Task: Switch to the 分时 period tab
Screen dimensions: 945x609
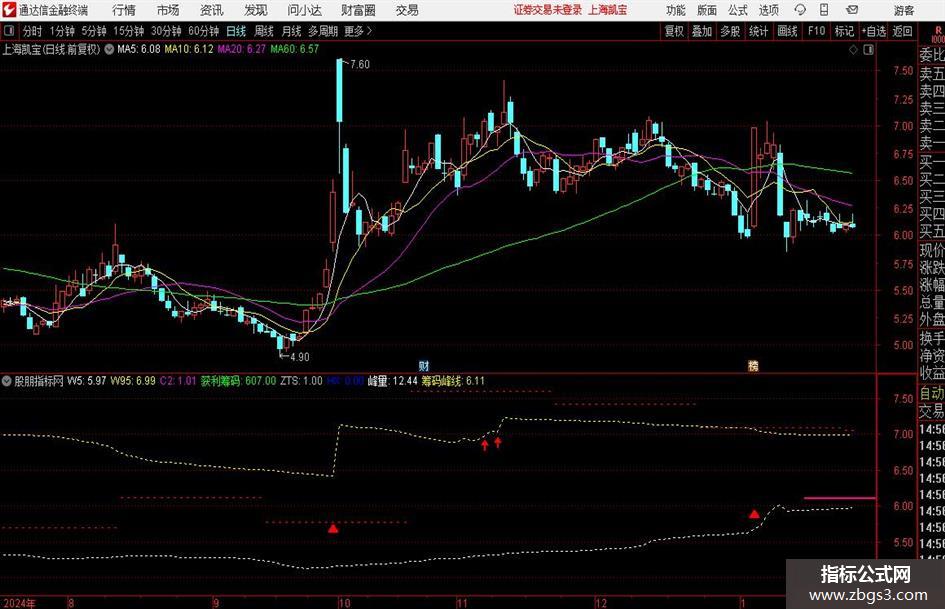Action: point(33,31)
